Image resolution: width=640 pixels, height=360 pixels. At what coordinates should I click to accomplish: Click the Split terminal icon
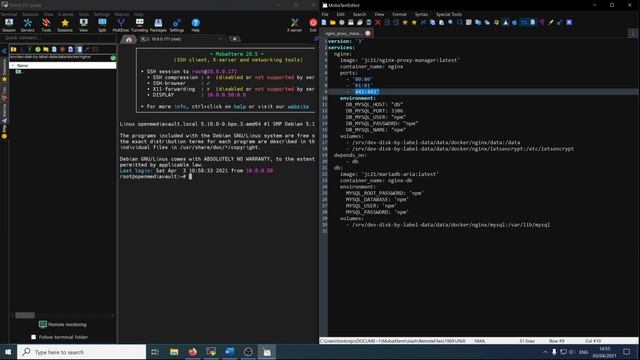click(x=102, y=24)
